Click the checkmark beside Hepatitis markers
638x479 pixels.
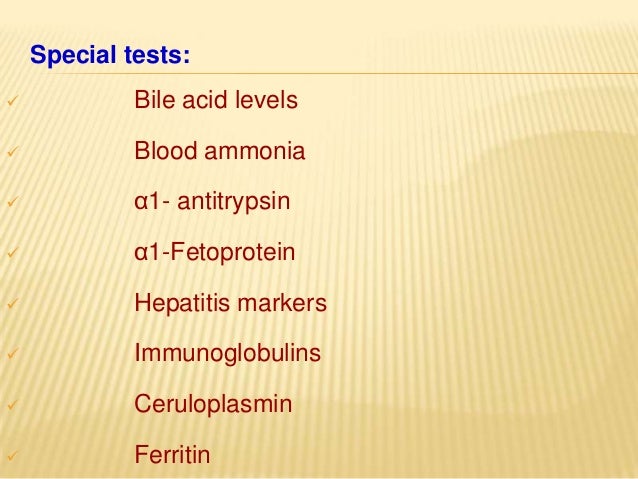click(13, 303)
